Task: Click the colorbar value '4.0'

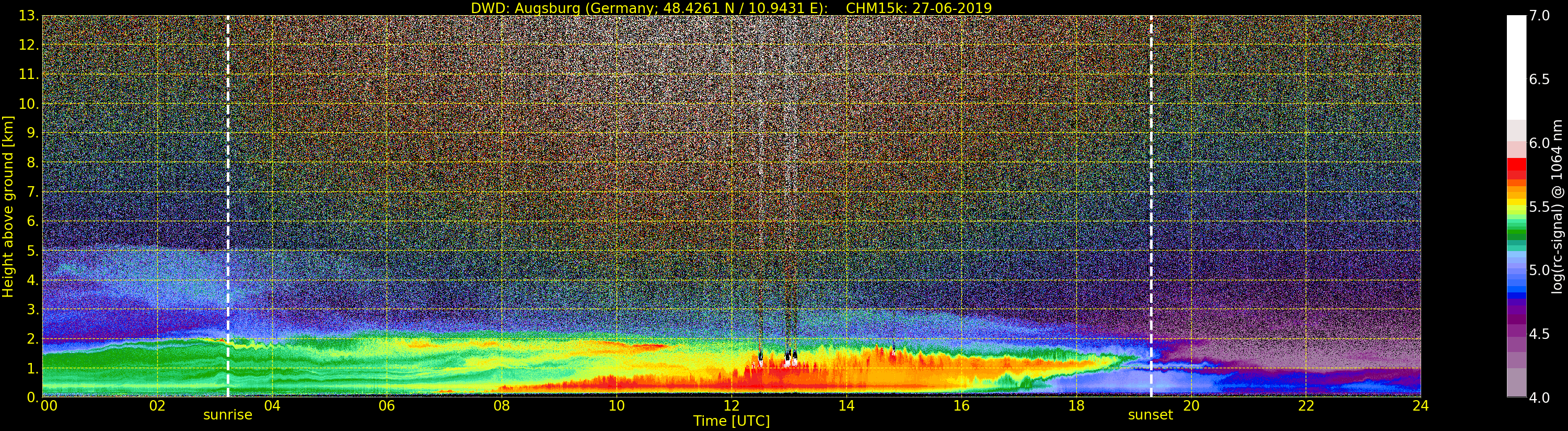Action: (x=1539, y=398)
